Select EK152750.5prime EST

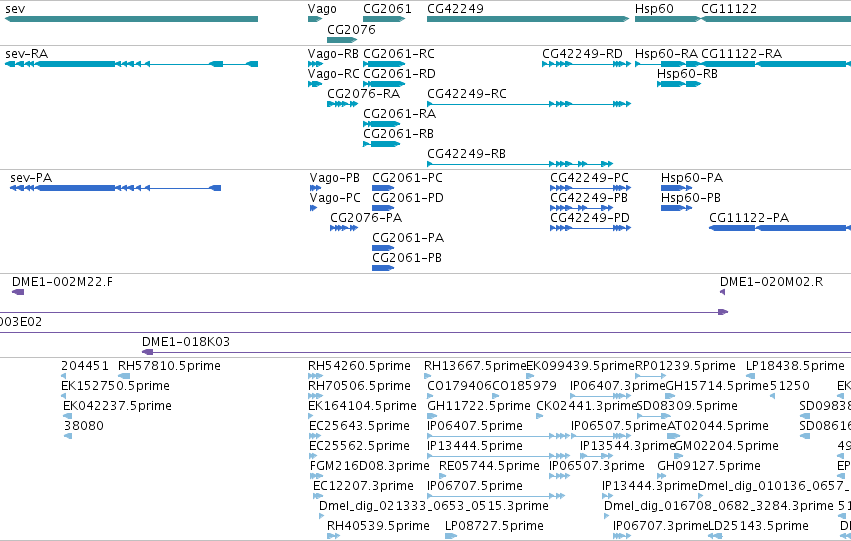[x=63, y=396]
